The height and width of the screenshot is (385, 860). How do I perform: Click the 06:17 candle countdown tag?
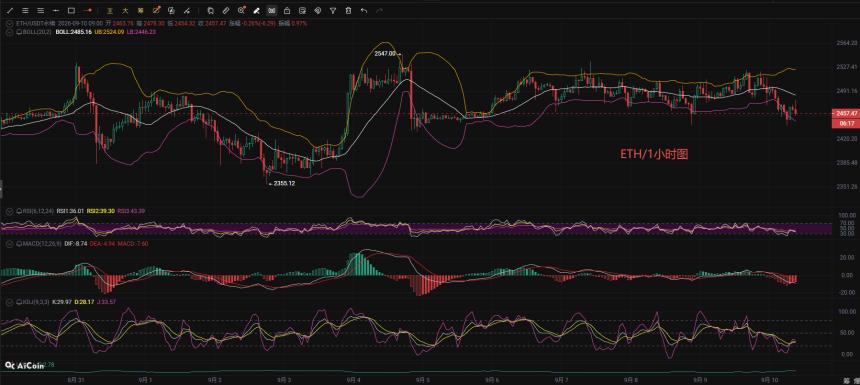845,123
